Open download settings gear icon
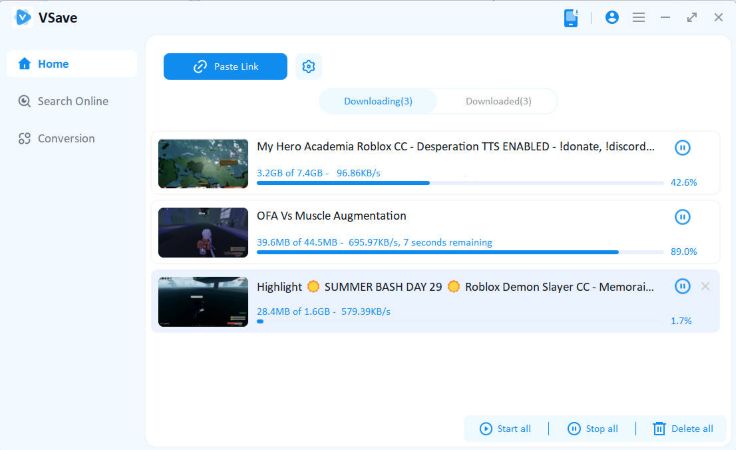The height and width of the screenshot is (450, 736). click(x=308, y=67)
